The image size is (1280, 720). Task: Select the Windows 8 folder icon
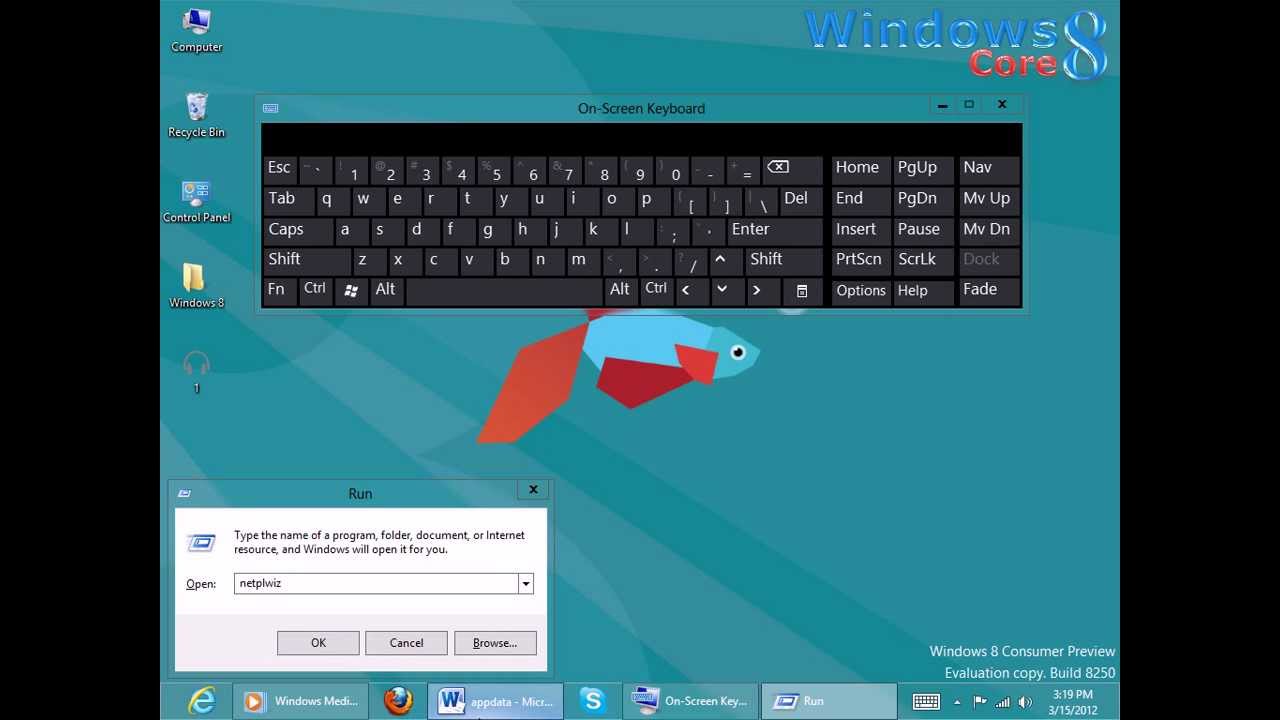tap(196, 286)
